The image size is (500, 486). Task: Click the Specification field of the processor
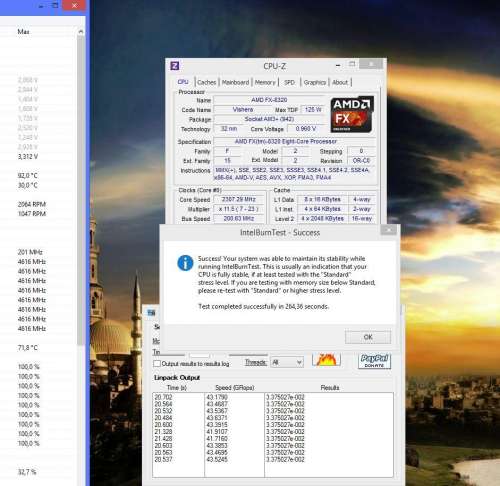coord(295,141)
